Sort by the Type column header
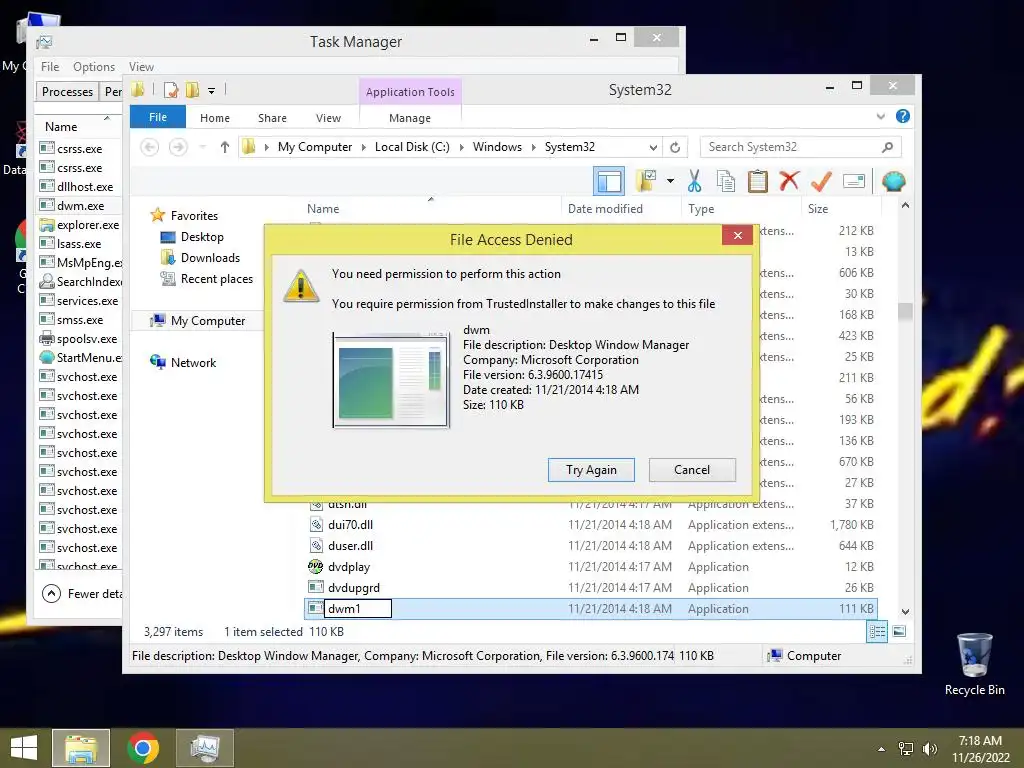Screen dimensions: 1024x768 (701, 209)
